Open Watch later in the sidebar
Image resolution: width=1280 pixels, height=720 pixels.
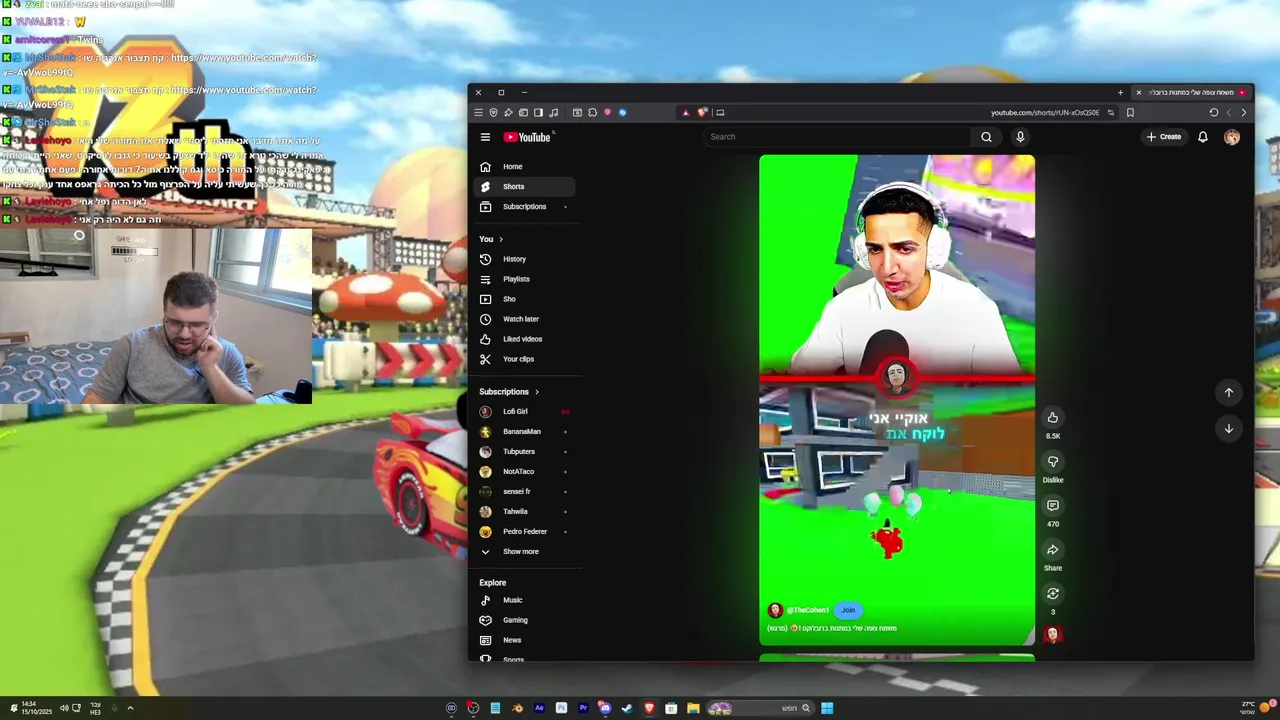(525, 319)
